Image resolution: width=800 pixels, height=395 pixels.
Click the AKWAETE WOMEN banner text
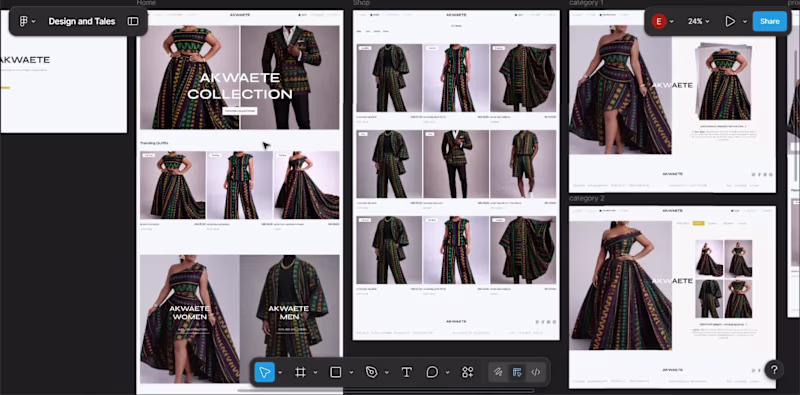189,312
